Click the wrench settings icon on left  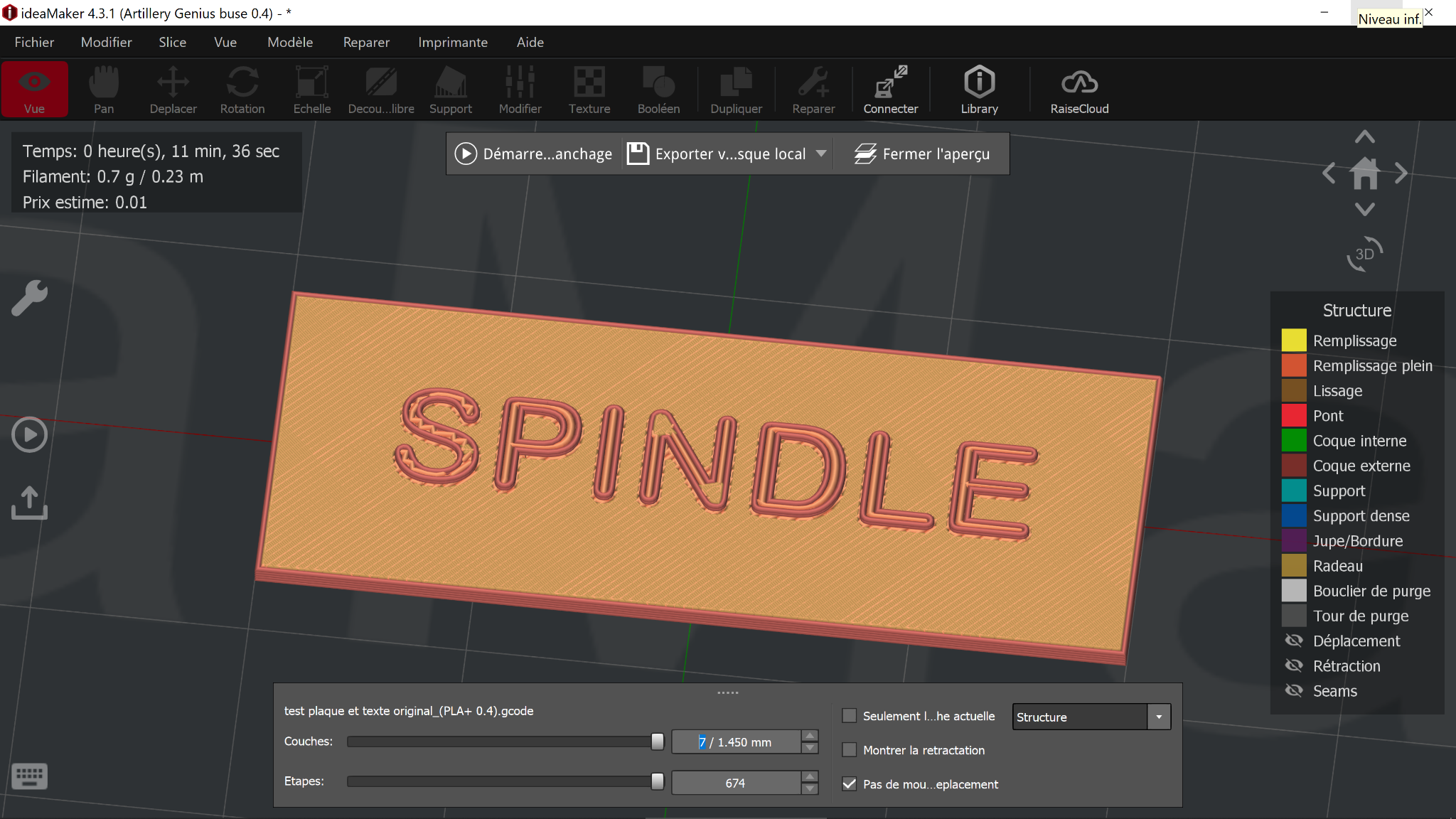coord(30,298)
